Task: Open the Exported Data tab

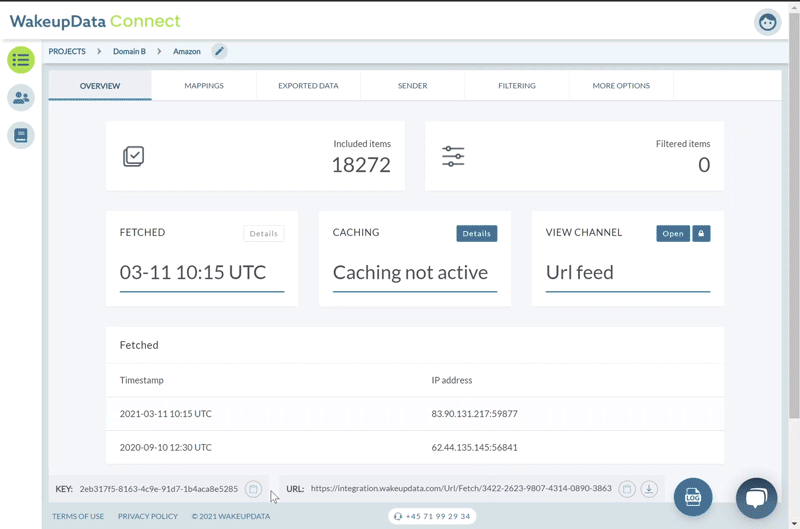Action: (308, 86)
